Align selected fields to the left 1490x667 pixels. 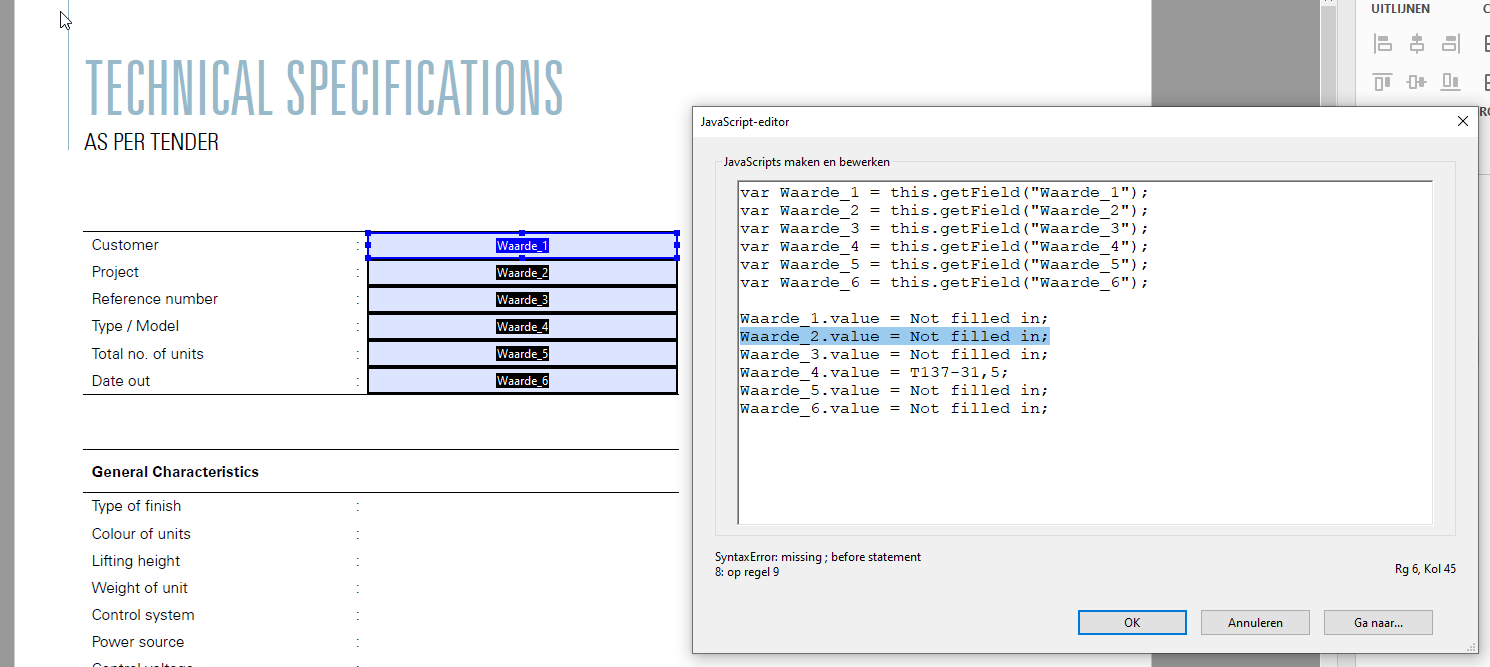point(1383,43)
